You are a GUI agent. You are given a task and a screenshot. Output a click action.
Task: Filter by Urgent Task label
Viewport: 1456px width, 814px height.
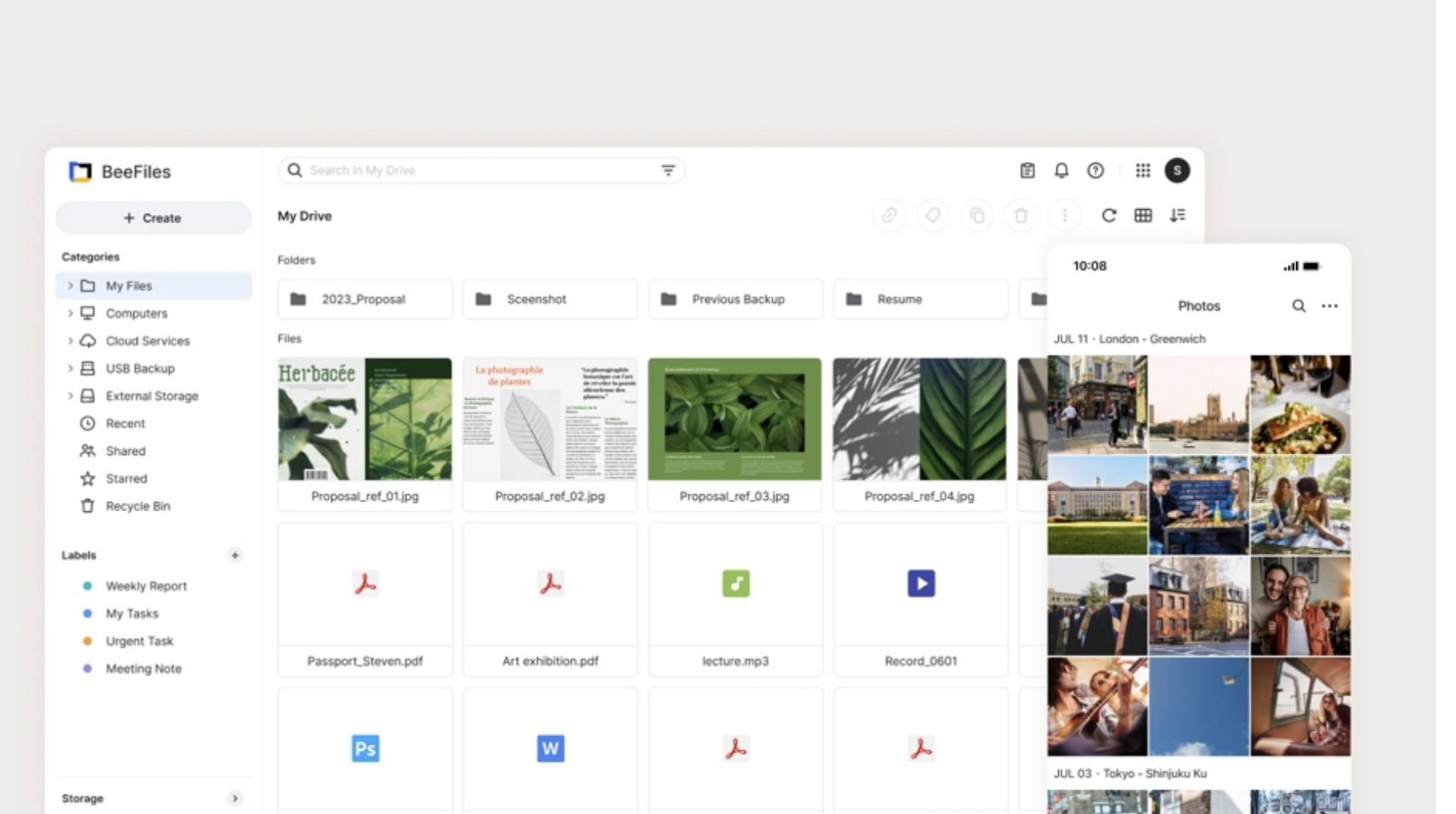(x=139, y=641)
